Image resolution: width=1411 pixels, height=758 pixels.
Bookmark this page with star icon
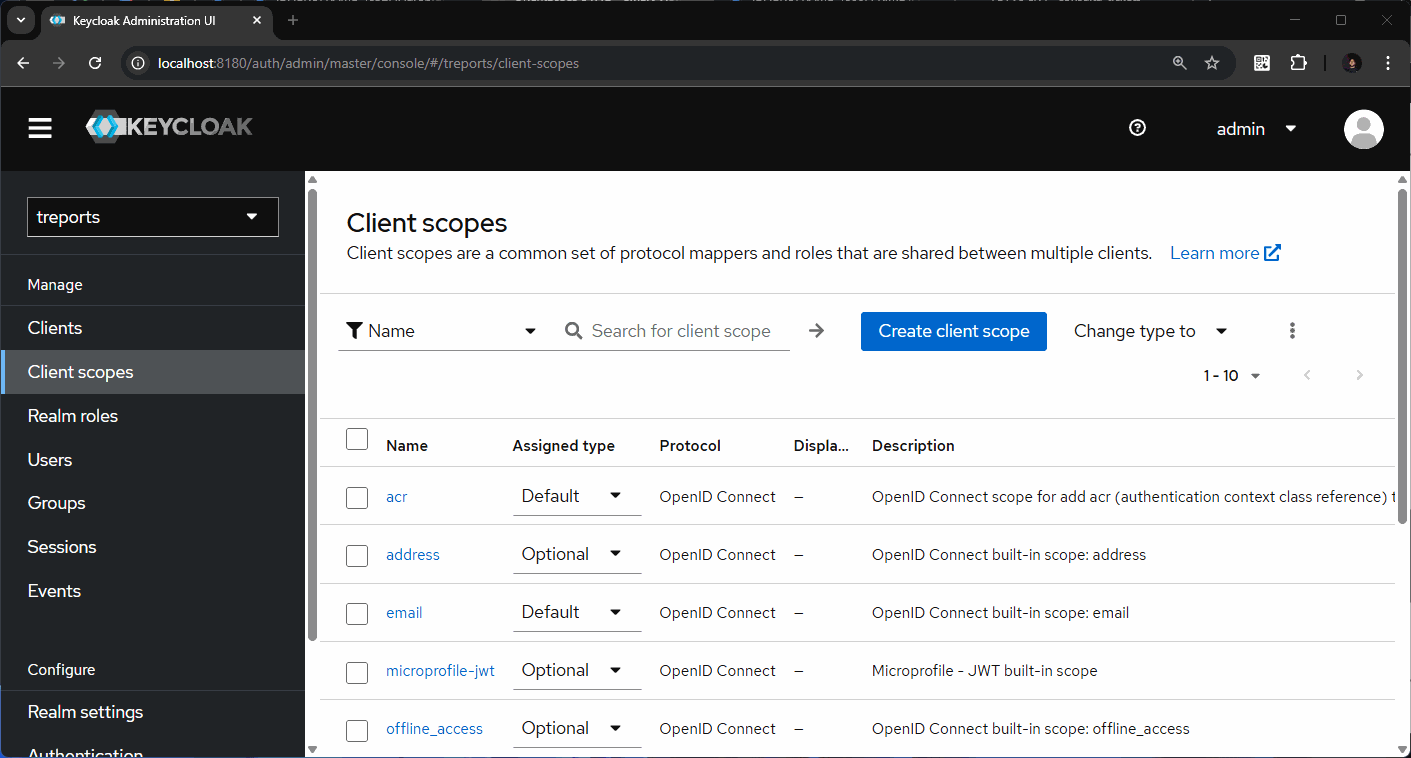click(x=1212, y=63)
